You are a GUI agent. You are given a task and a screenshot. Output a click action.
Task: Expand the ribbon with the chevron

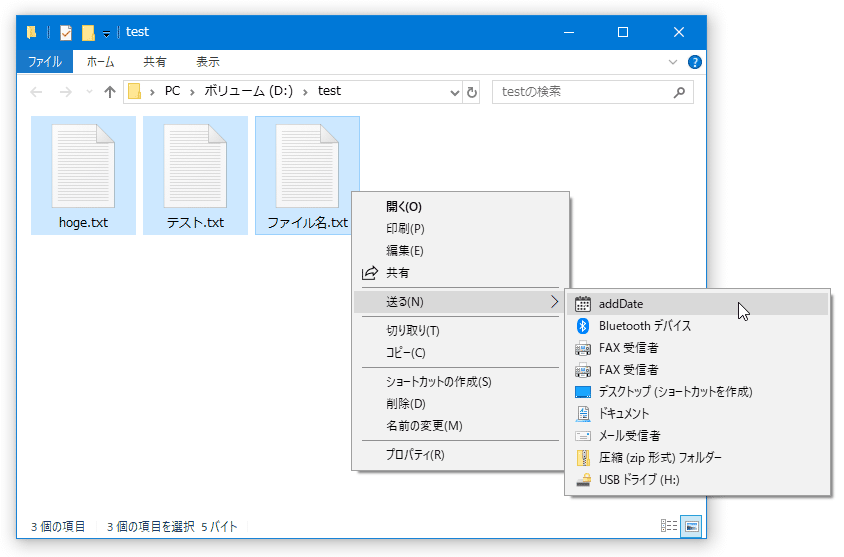(x=672, y=62)
